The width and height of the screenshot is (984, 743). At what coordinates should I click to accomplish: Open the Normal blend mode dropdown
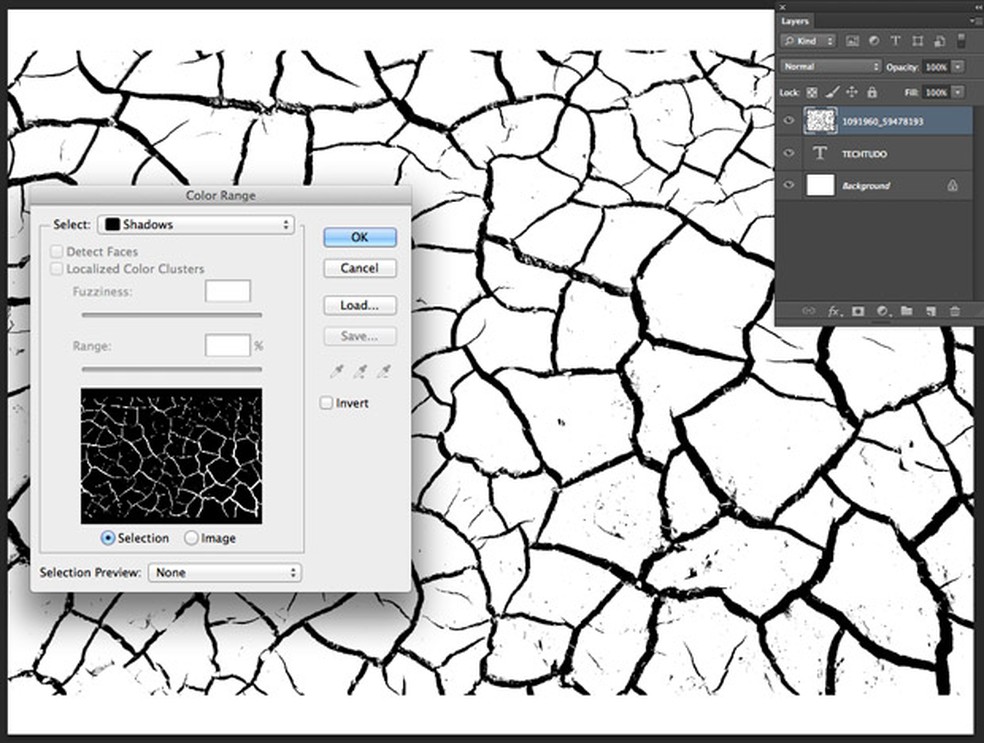[830, 66]
